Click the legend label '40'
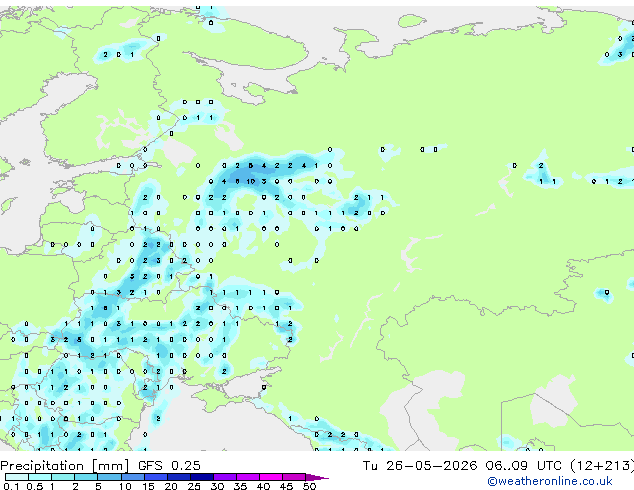Viewport: 634px width, 490px height. tap(263, 486)
